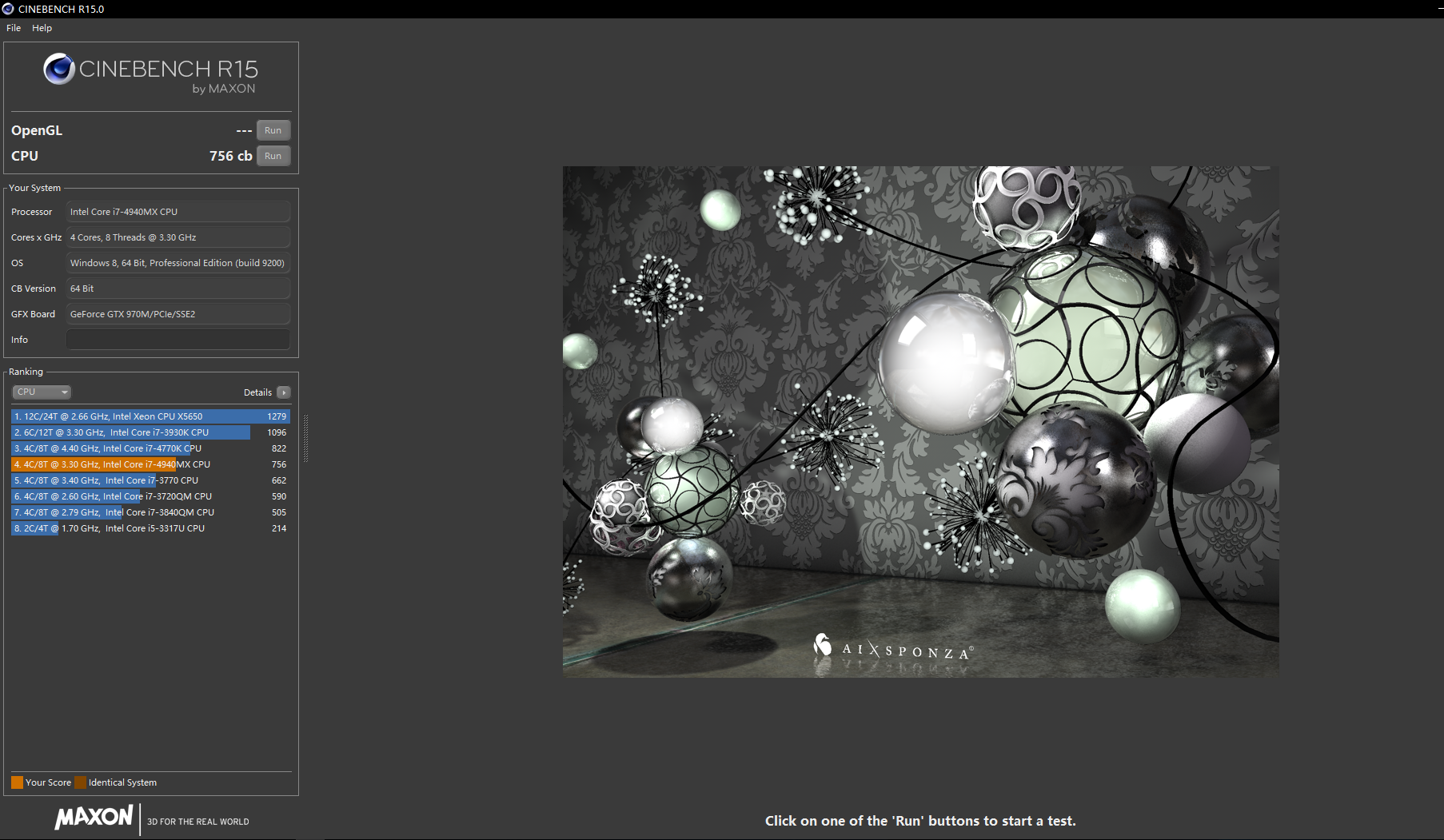Viewport: 1444px width, 840px height.
Task: Open the File menu
Action: click(14, 28)
